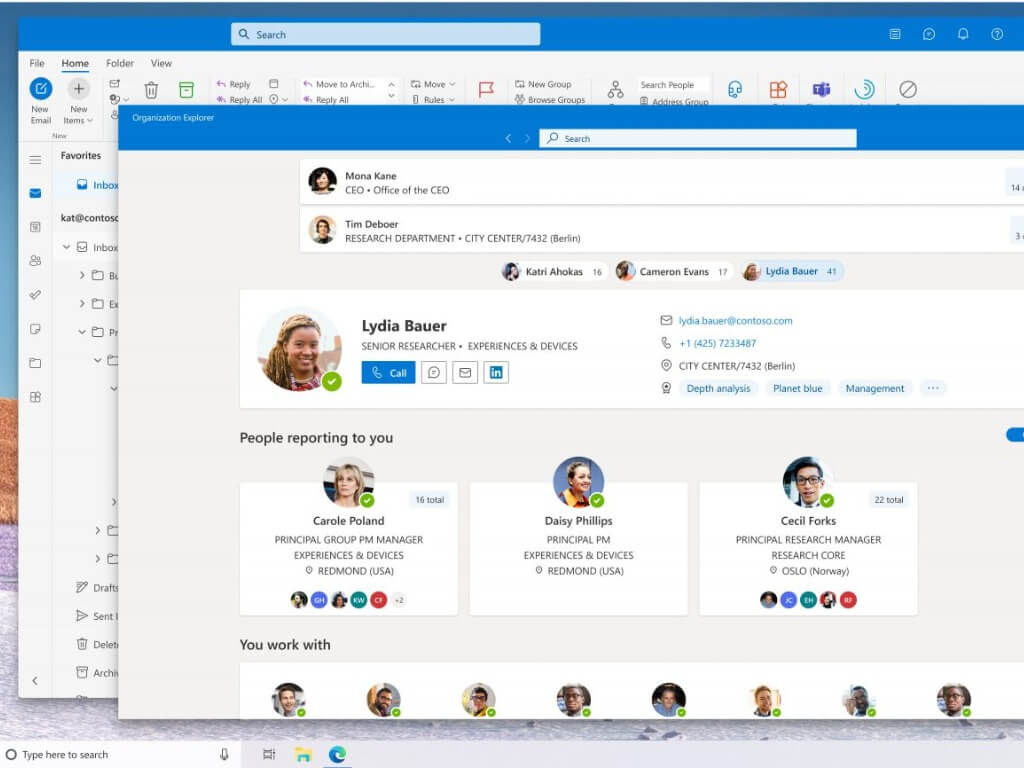
Task: Select the Depth analysis tag
Action: (x=718, y=388)
